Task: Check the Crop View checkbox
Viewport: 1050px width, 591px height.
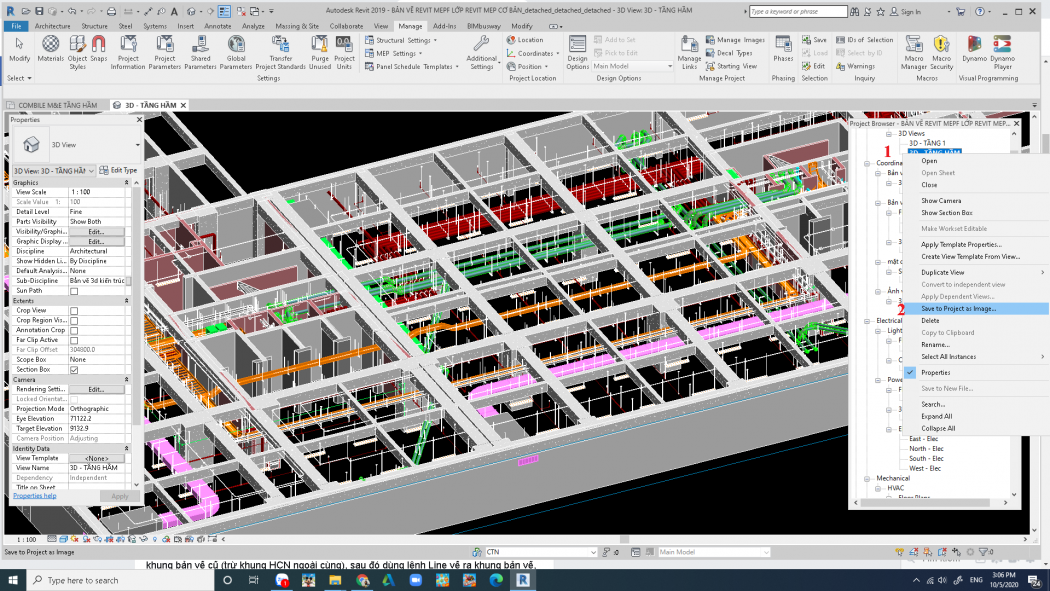Action: [x=74, y=310]
